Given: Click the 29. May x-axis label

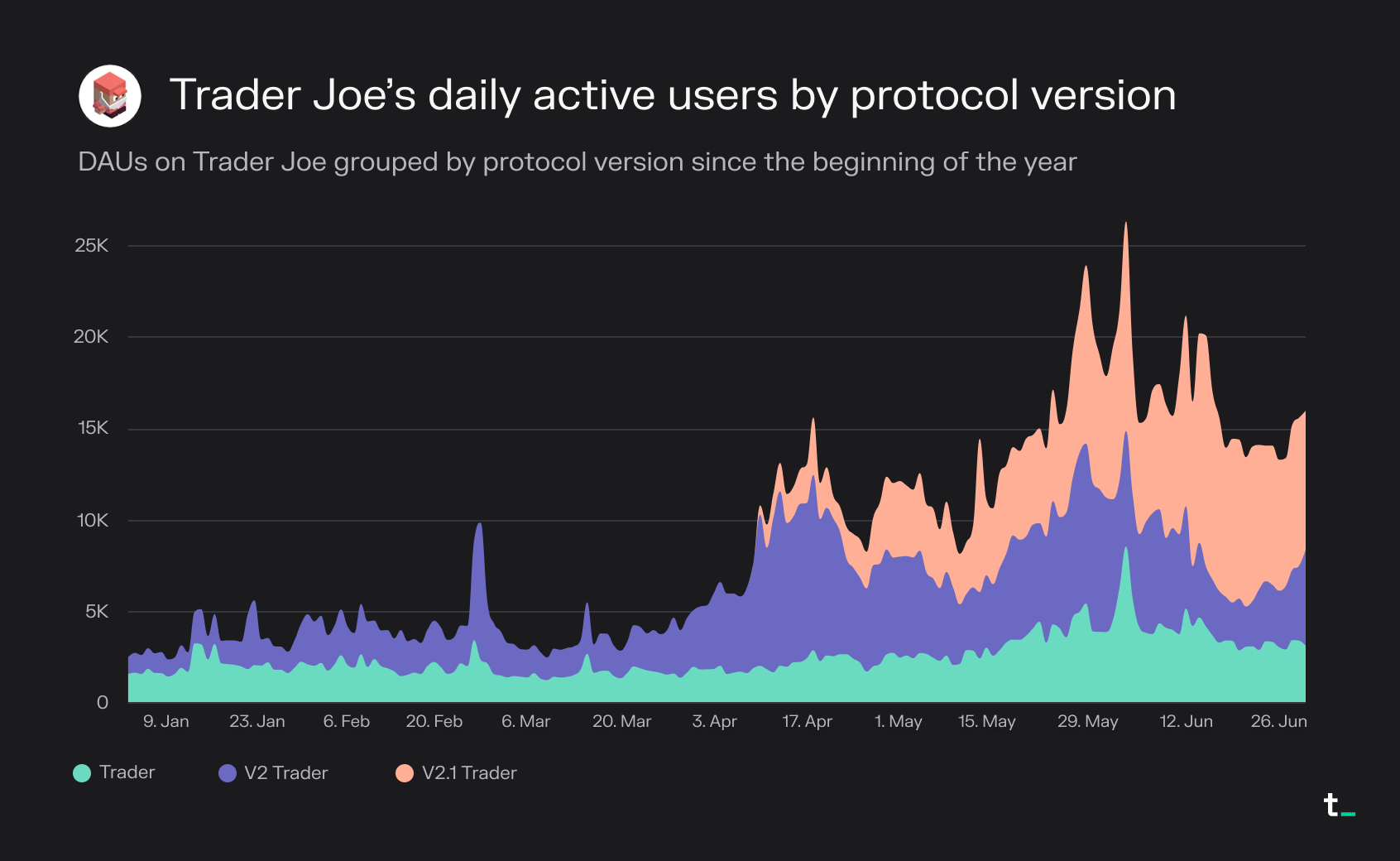Looking at the screenshot, I should [1088, 721].
